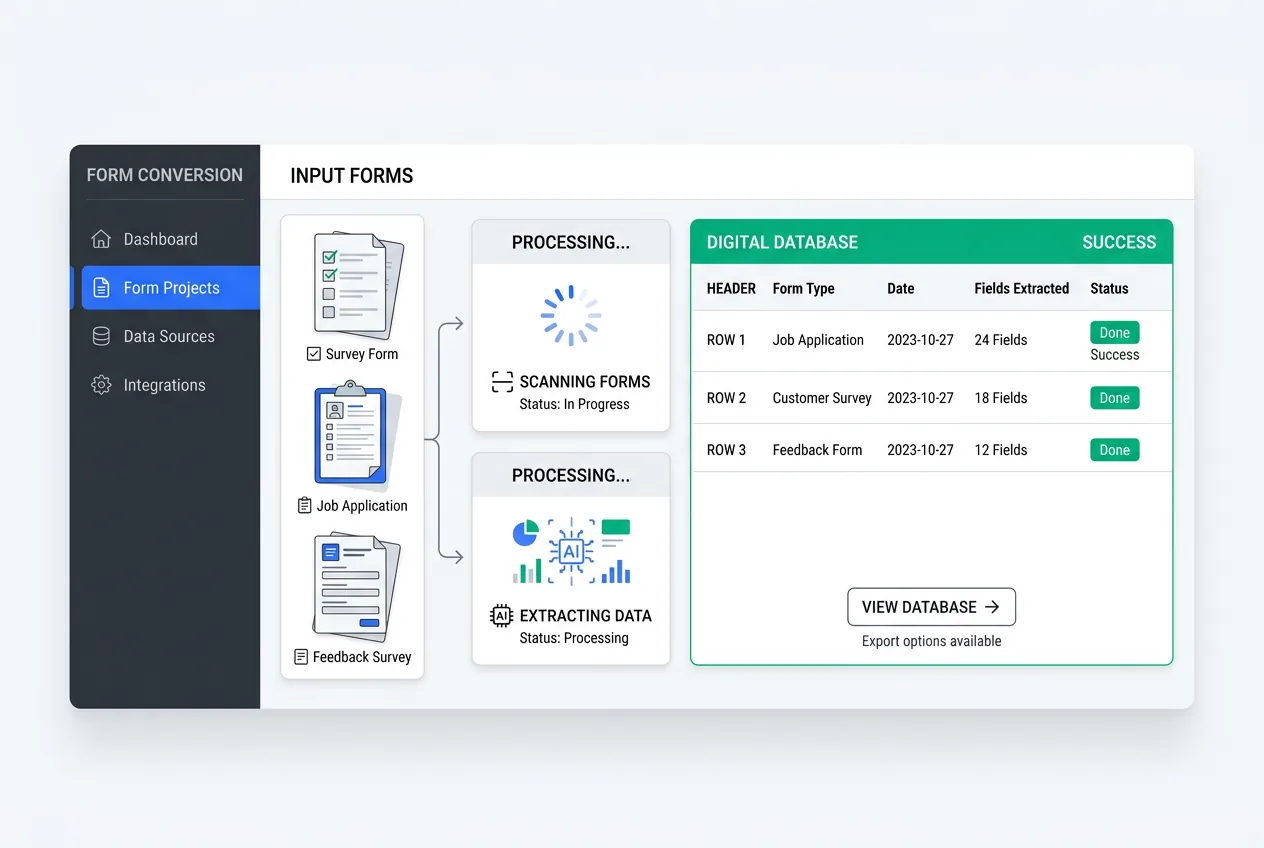Choose the Feedback Survey form thumbnail

click(x=355, y=587)
